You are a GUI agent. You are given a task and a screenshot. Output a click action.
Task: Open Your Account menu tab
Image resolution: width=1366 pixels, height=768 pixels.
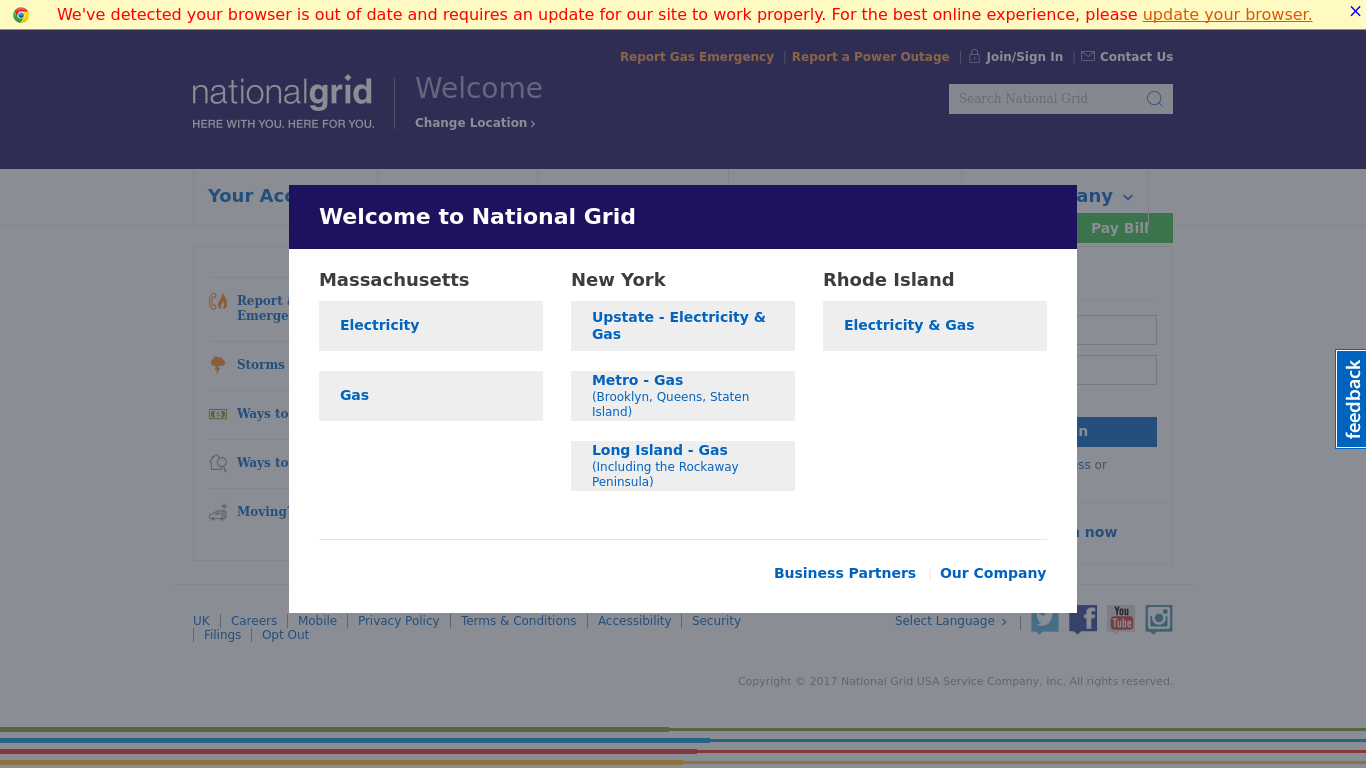[x=248, y=196]
